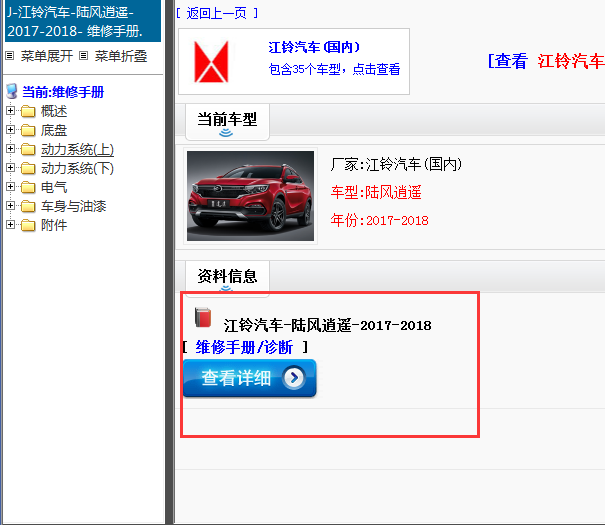Open the 底盘 section
This screenshot has height=525, width=605.
pyautogui.click(x=54, y=130)
